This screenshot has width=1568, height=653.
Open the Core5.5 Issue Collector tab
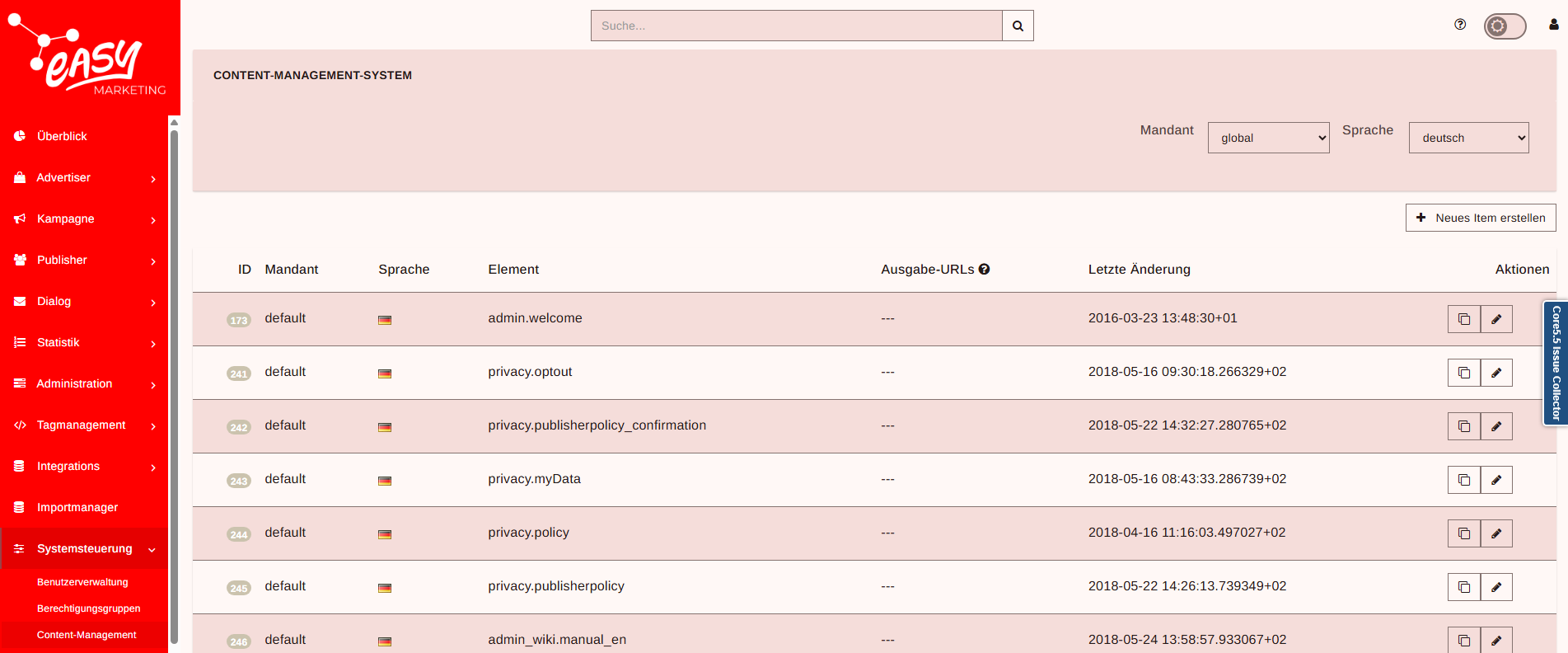1555,363
